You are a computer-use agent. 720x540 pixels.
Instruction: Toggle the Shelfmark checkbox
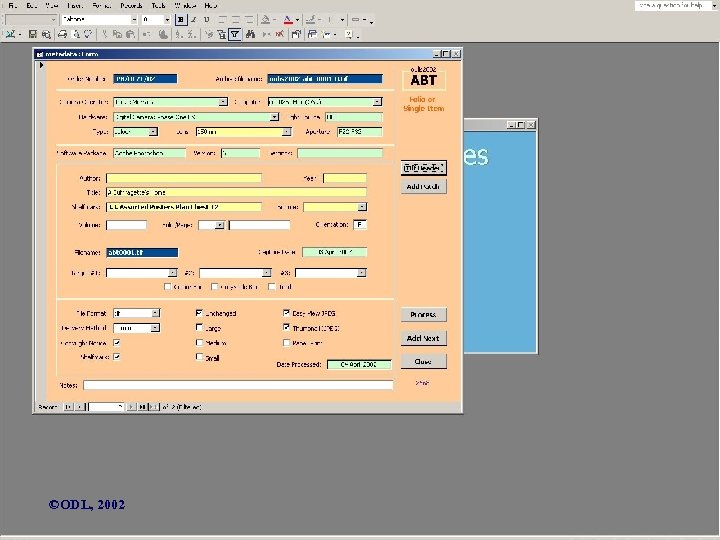(117, 355)
